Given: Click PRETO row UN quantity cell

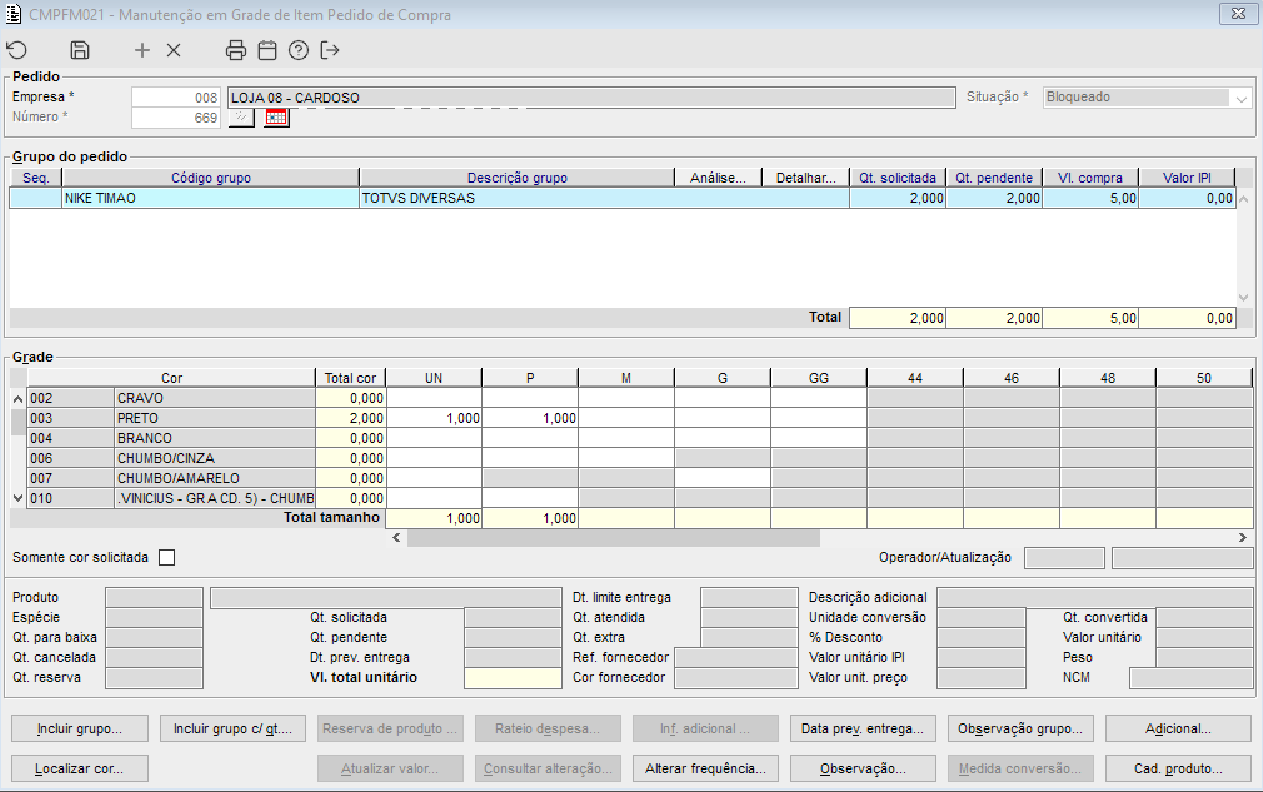Looking at the screenshot, I should (434, 418).
